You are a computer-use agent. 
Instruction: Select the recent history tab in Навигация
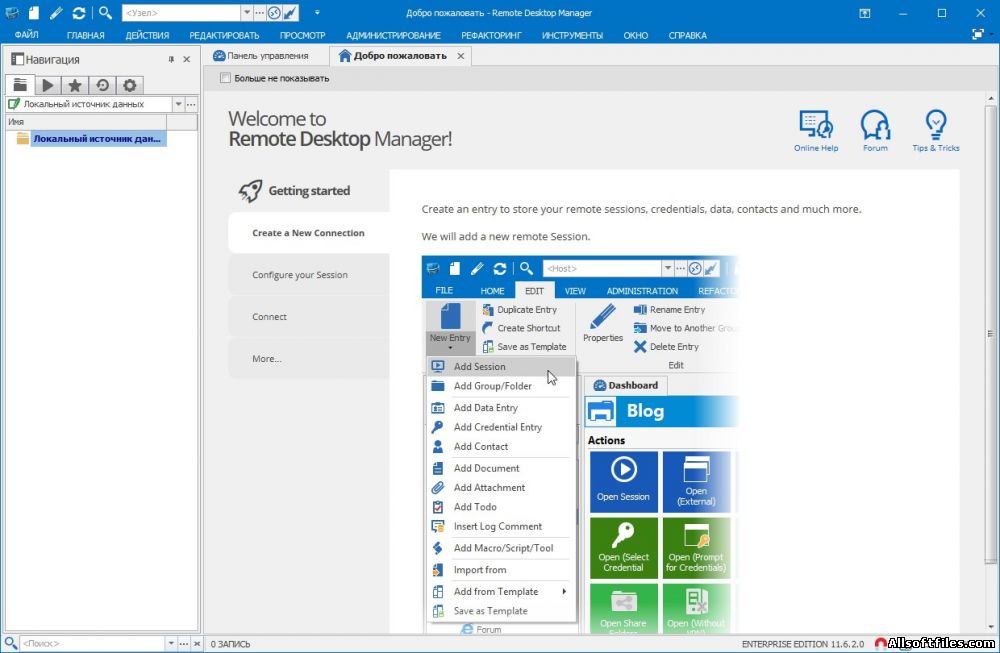[x=102, y=85]
